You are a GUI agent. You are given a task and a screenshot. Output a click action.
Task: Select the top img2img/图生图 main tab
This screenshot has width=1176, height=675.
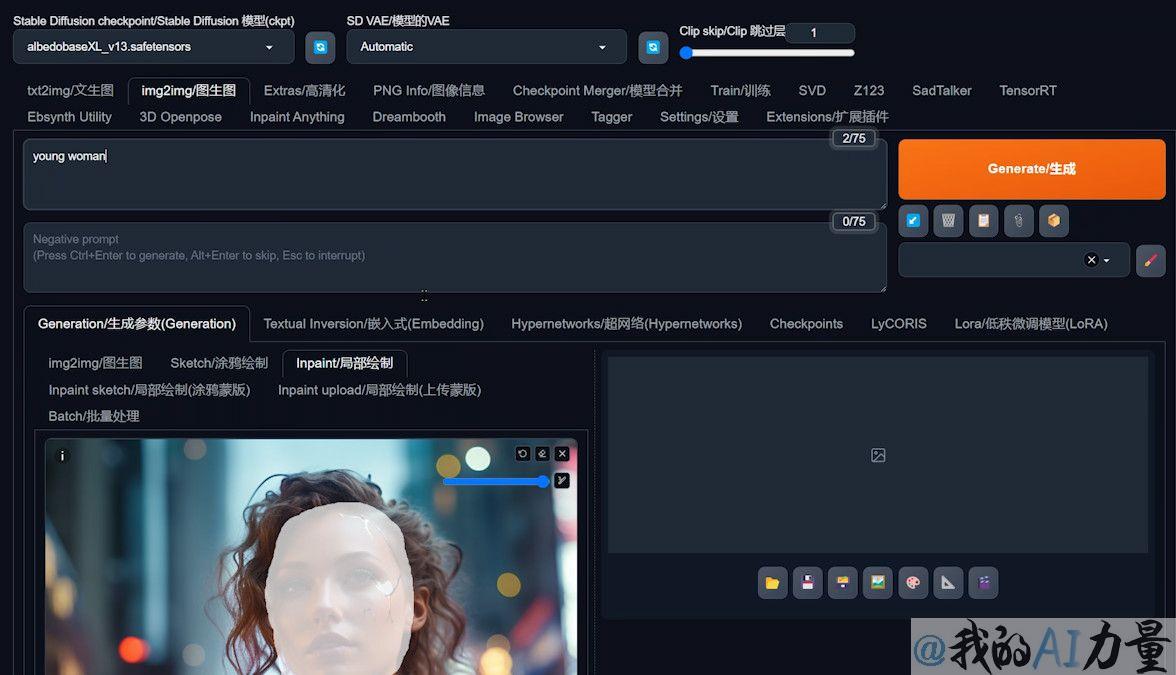189,91
